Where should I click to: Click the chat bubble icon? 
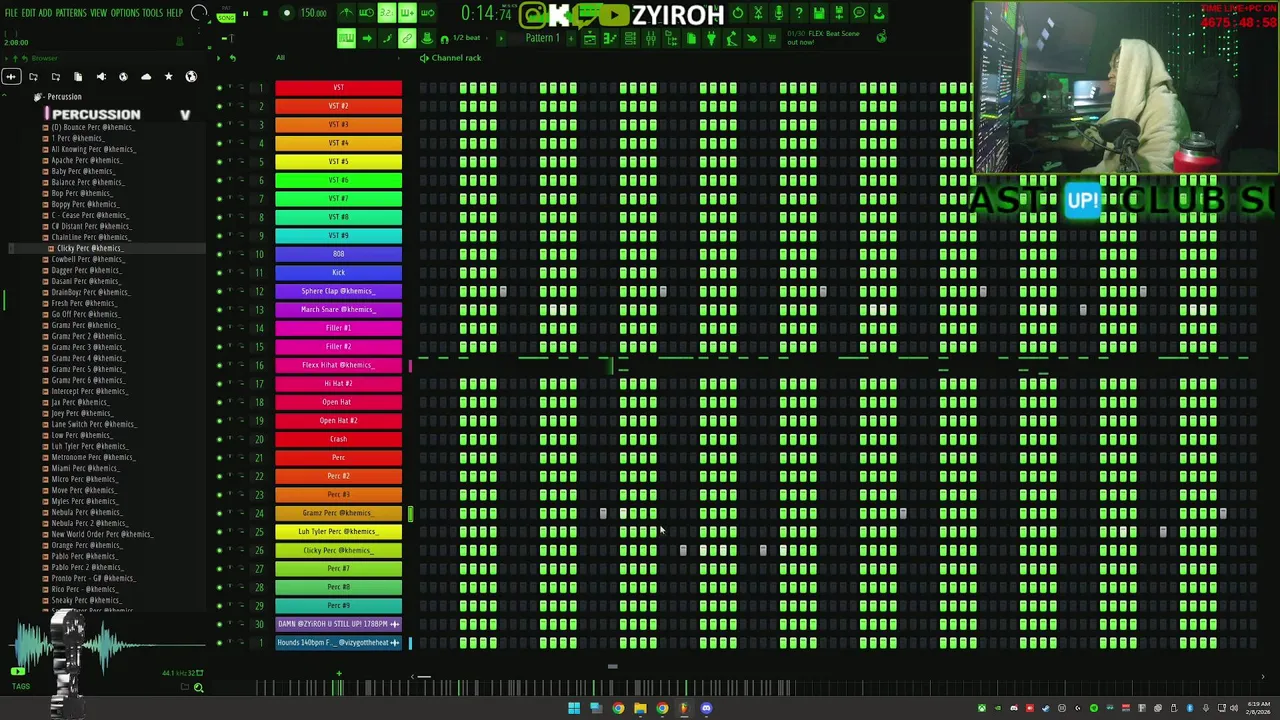[x=859, y=13]
